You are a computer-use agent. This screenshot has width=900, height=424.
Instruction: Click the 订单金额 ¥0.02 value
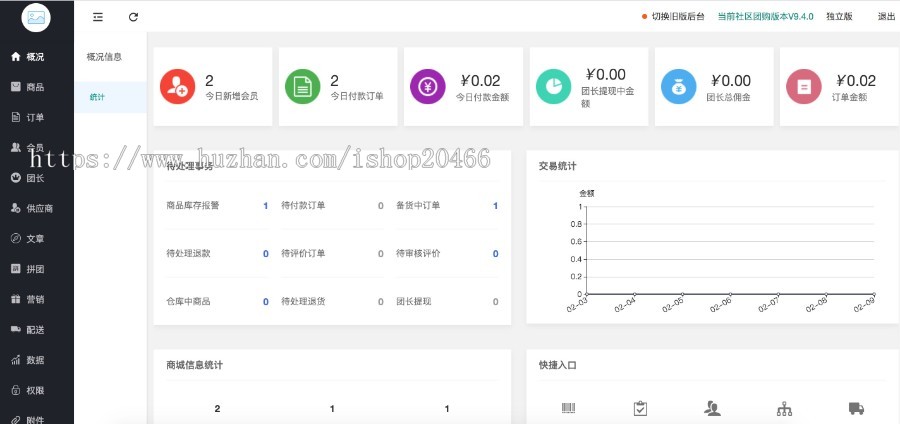[856, 81]
